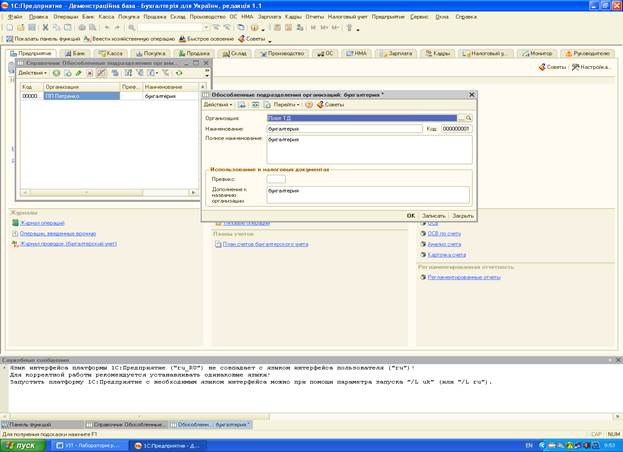Click the Записать button
Screen dimensions: 623x452
(x=433, y=215)
